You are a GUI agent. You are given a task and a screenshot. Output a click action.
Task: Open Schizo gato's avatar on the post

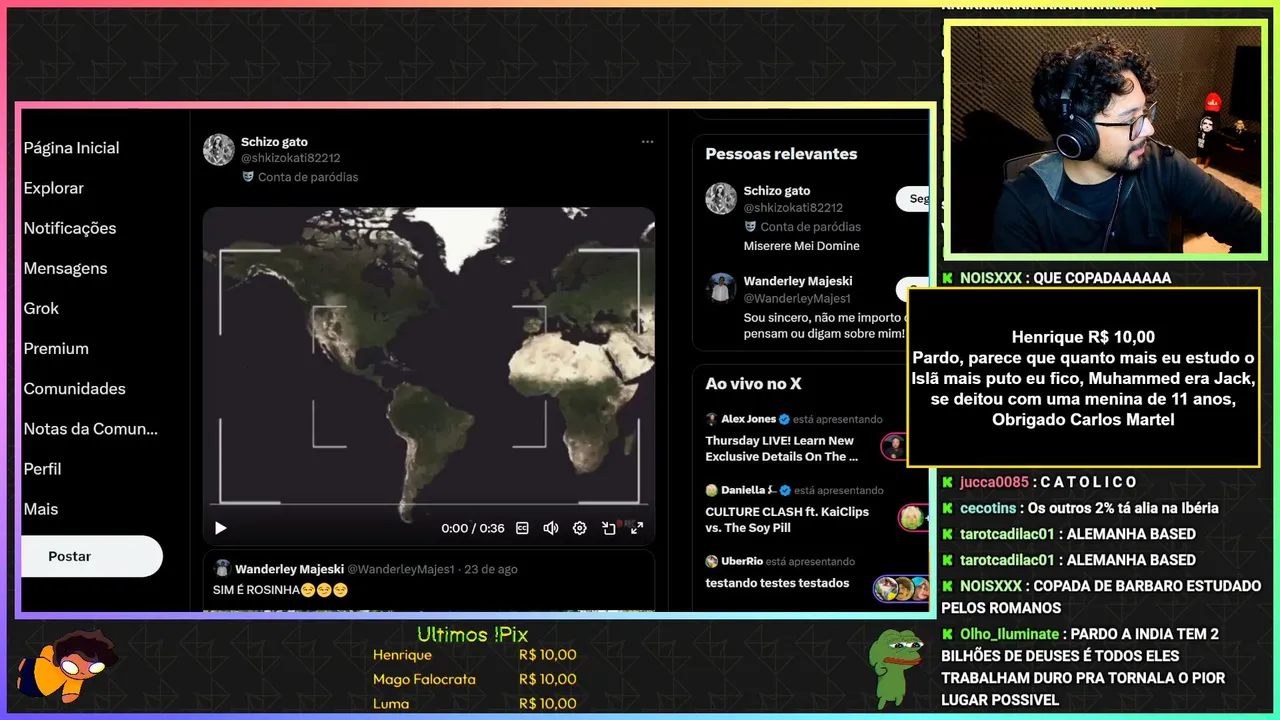tap(219, 150)
